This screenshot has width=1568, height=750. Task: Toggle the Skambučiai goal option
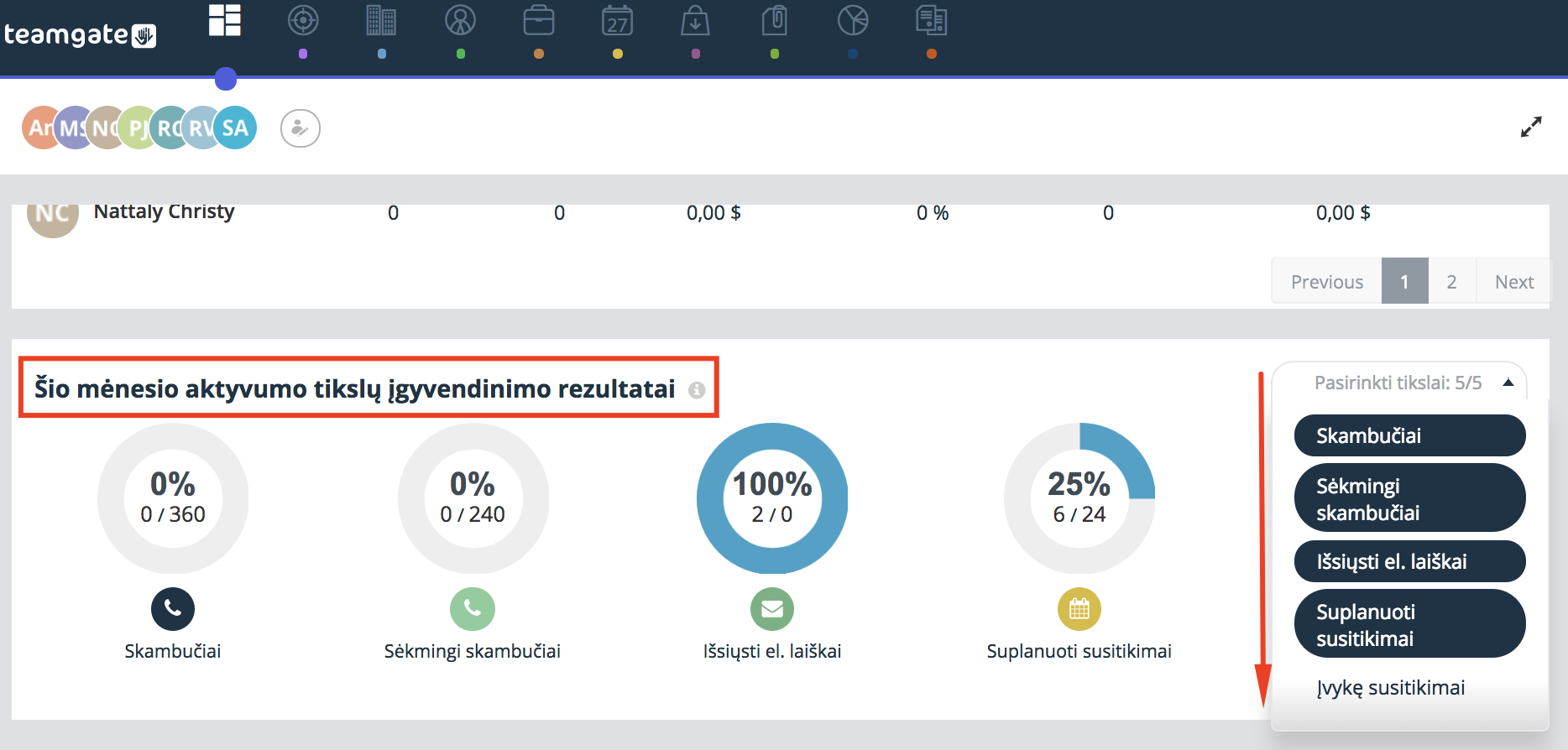1410,435
